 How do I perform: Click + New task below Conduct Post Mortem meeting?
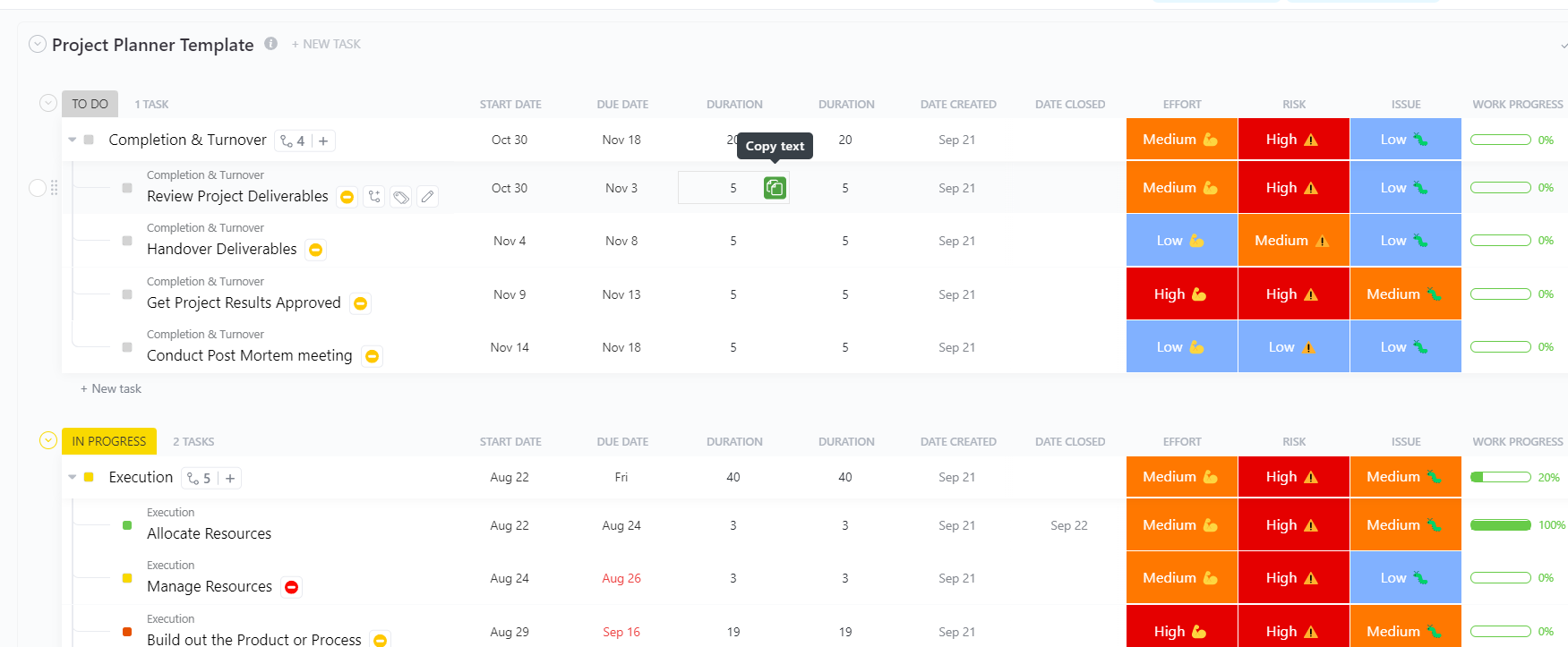click(x=110, y=387)
